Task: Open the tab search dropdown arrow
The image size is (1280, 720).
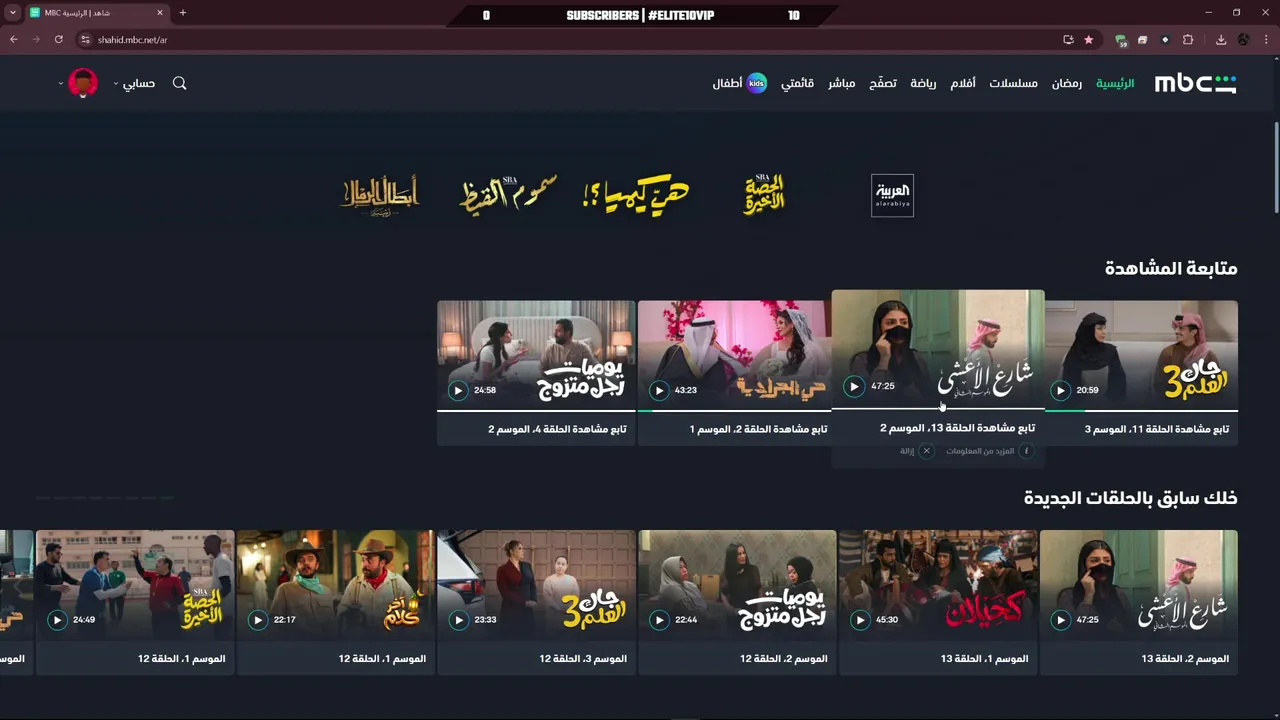Action: coord(13,13)
